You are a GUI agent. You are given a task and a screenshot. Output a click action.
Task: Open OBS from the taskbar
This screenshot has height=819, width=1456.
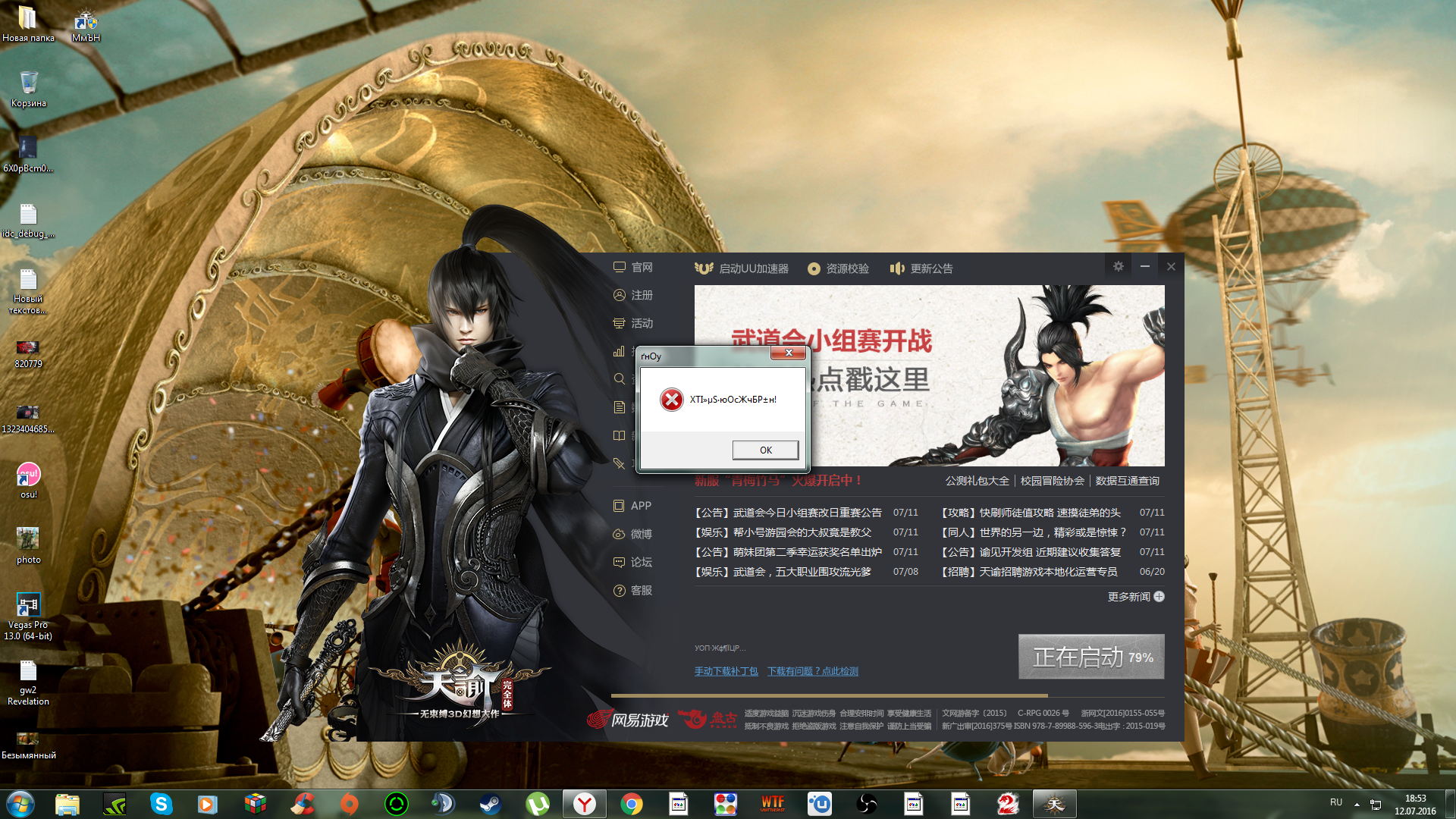(866, 804)
